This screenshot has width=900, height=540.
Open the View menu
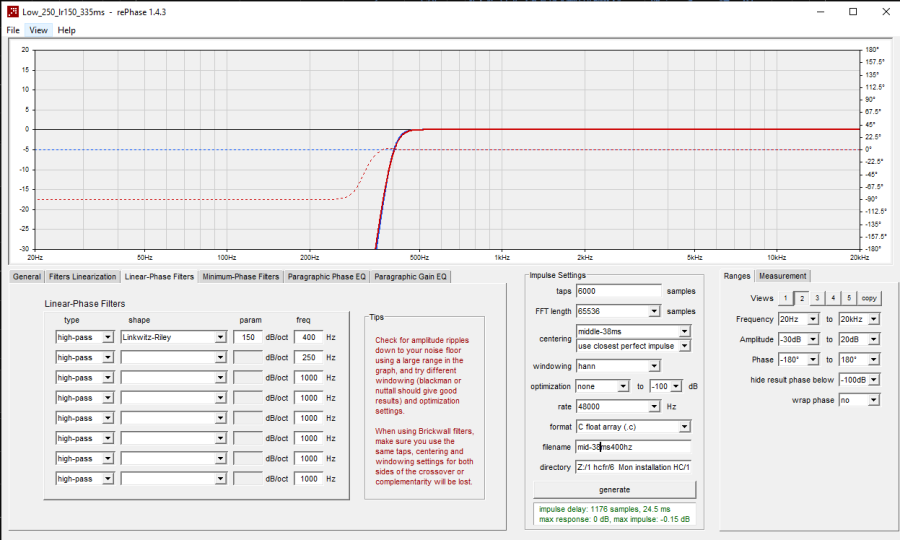tap(38, 30)
